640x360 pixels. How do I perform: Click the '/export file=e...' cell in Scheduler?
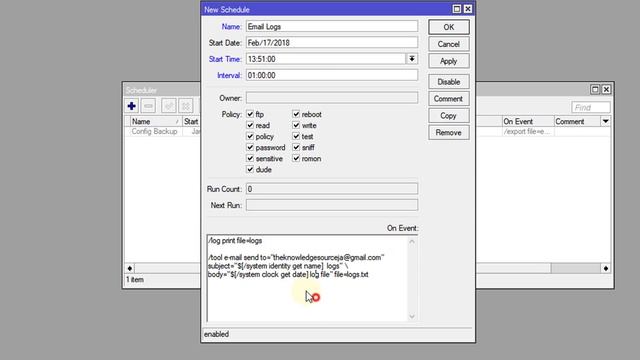(527, 131)
